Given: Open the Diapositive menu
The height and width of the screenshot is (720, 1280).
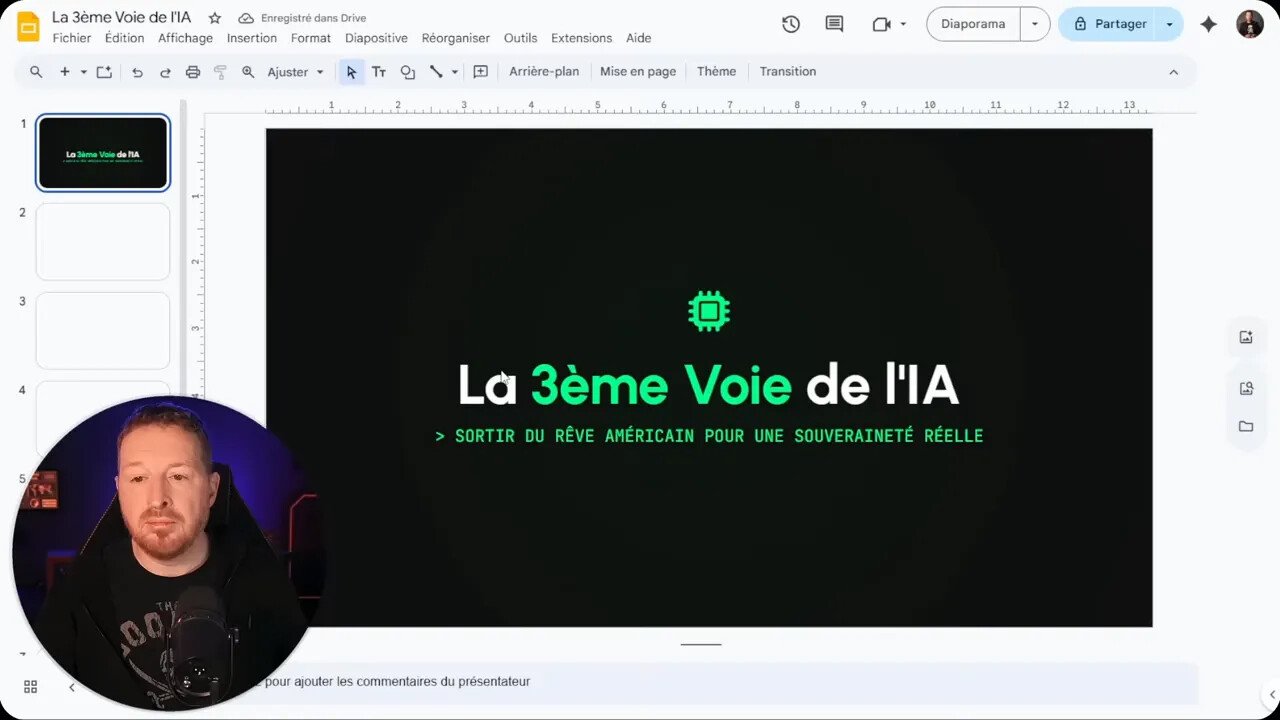Looking at the screenshot, I should [376, 38].
